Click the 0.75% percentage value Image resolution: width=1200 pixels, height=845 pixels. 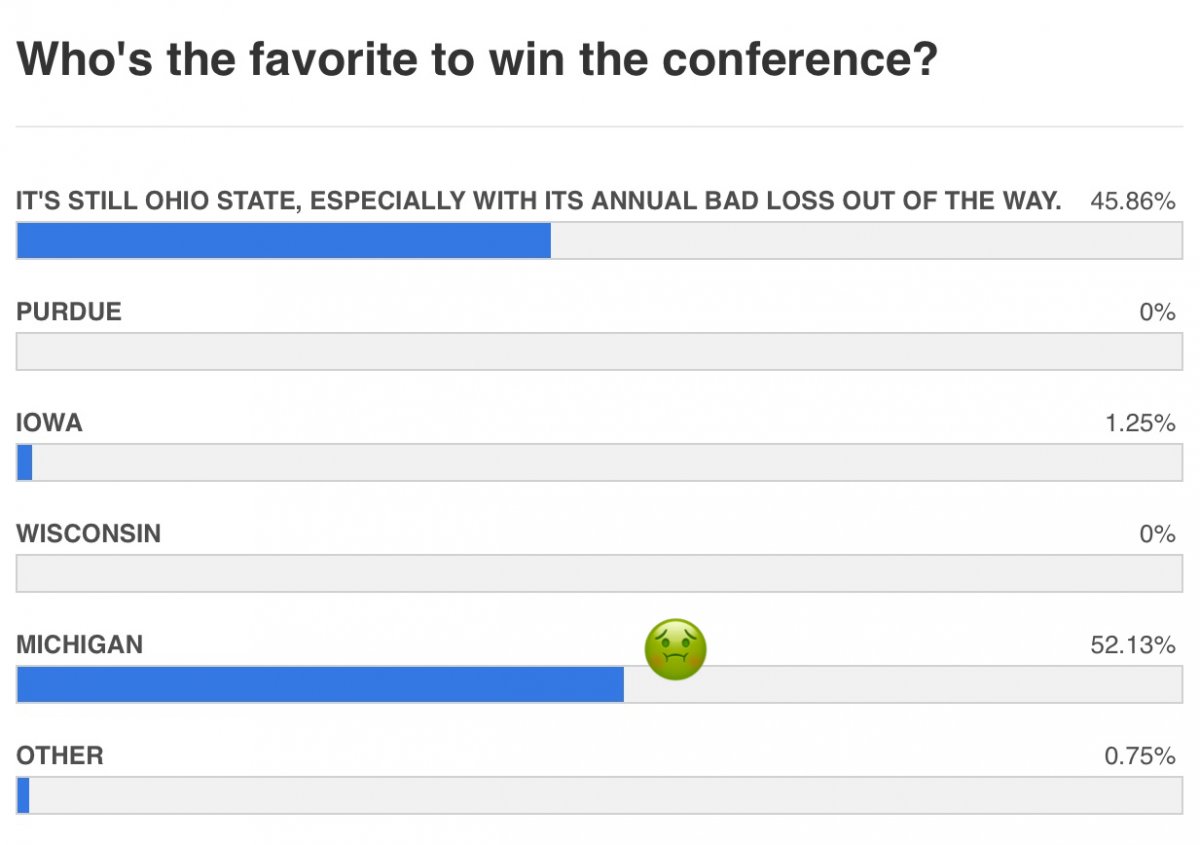pos(1140,756)
